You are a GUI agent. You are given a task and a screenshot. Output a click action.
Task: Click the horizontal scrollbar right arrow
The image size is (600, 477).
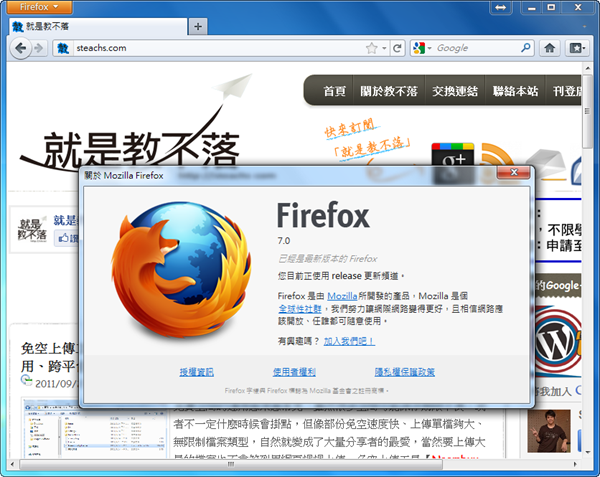[575, 464]
